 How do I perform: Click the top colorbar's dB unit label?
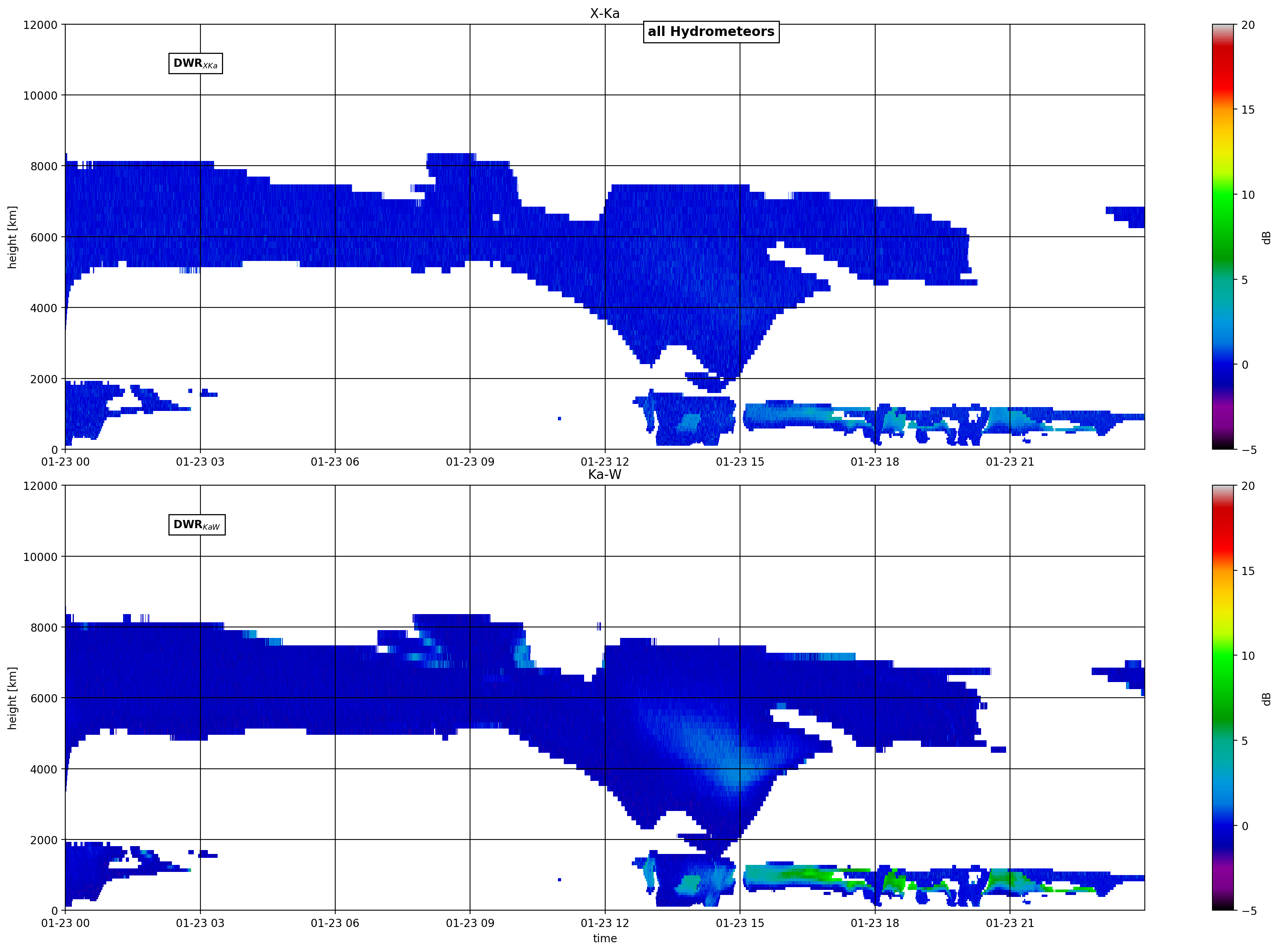pyautogui.click(x=1266, y=238)
